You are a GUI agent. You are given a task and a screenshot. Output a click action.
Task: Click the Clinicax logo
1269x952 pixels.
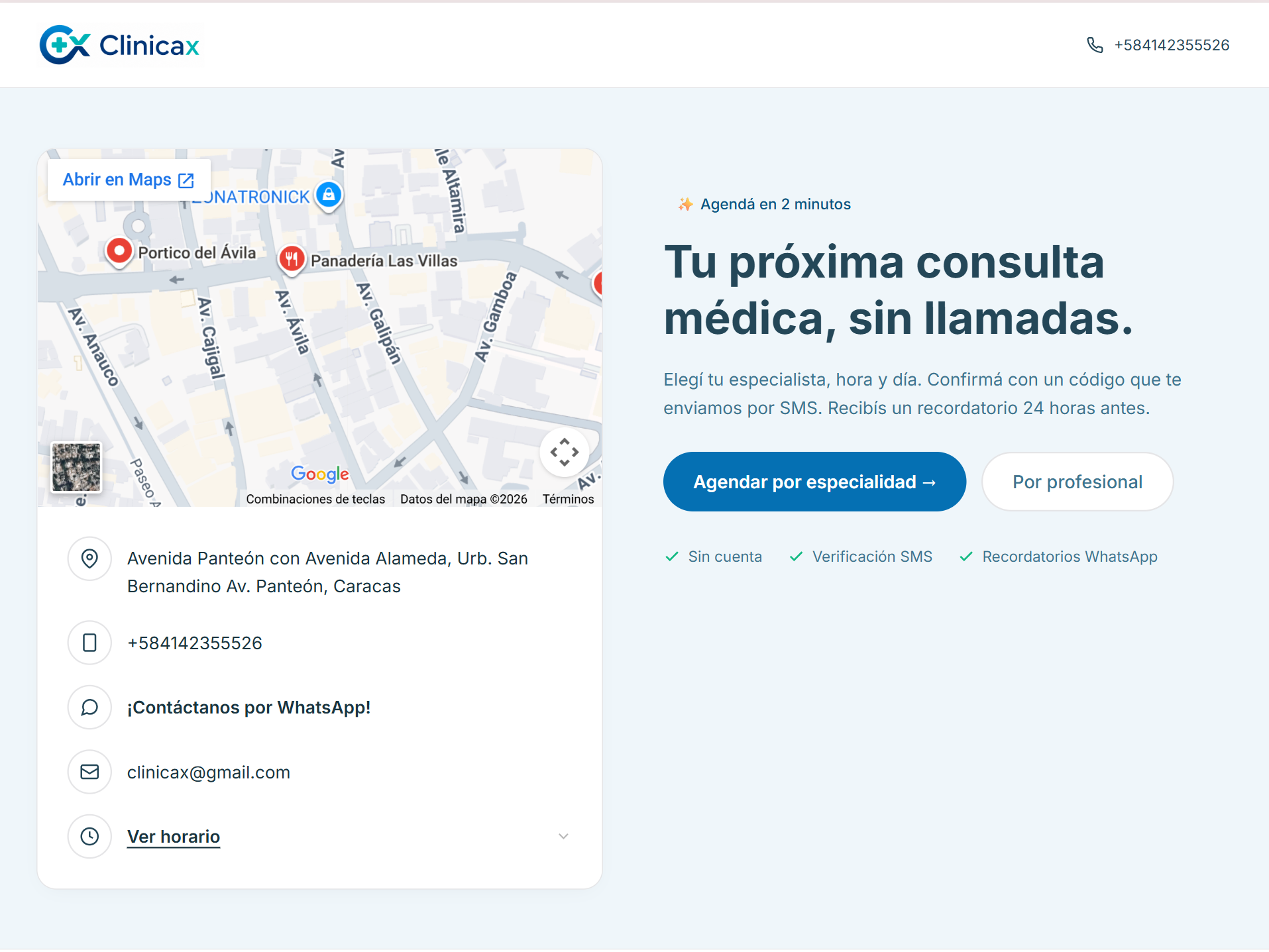tap(120, 45)
